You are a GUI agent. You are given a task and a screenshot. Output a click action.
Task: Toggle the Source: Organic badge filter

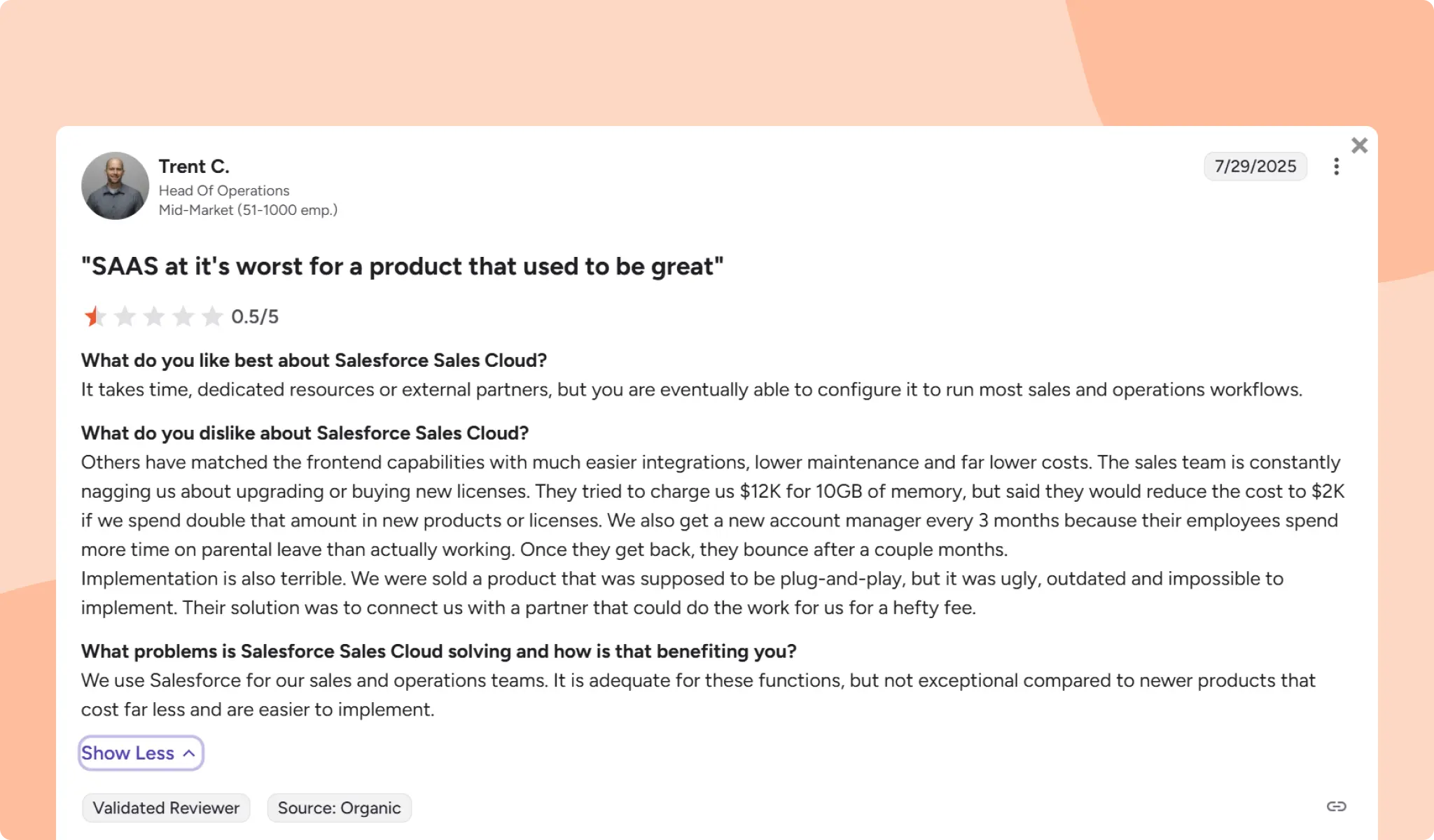[339, 808]
